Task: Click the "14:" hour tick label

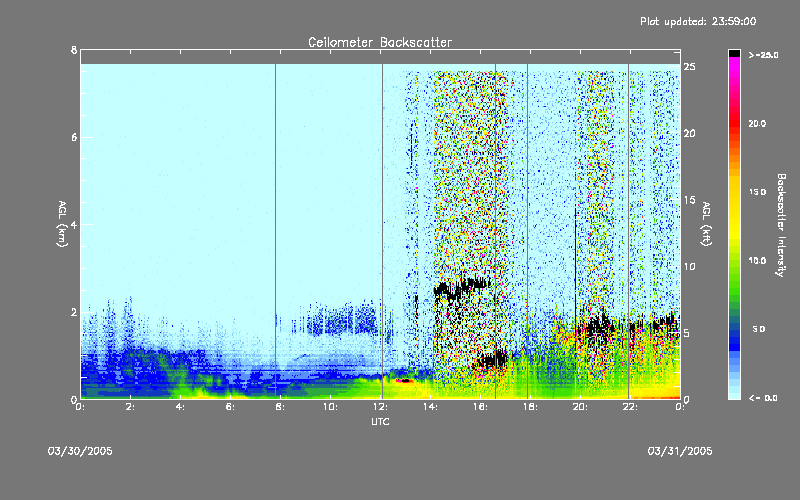Action: point(430,407)
